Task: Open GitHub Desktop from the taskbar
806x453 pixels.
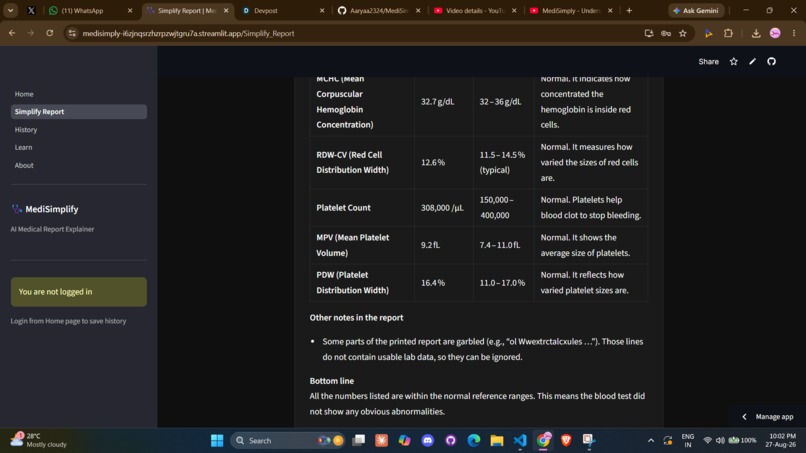Action: pos(451,440)
